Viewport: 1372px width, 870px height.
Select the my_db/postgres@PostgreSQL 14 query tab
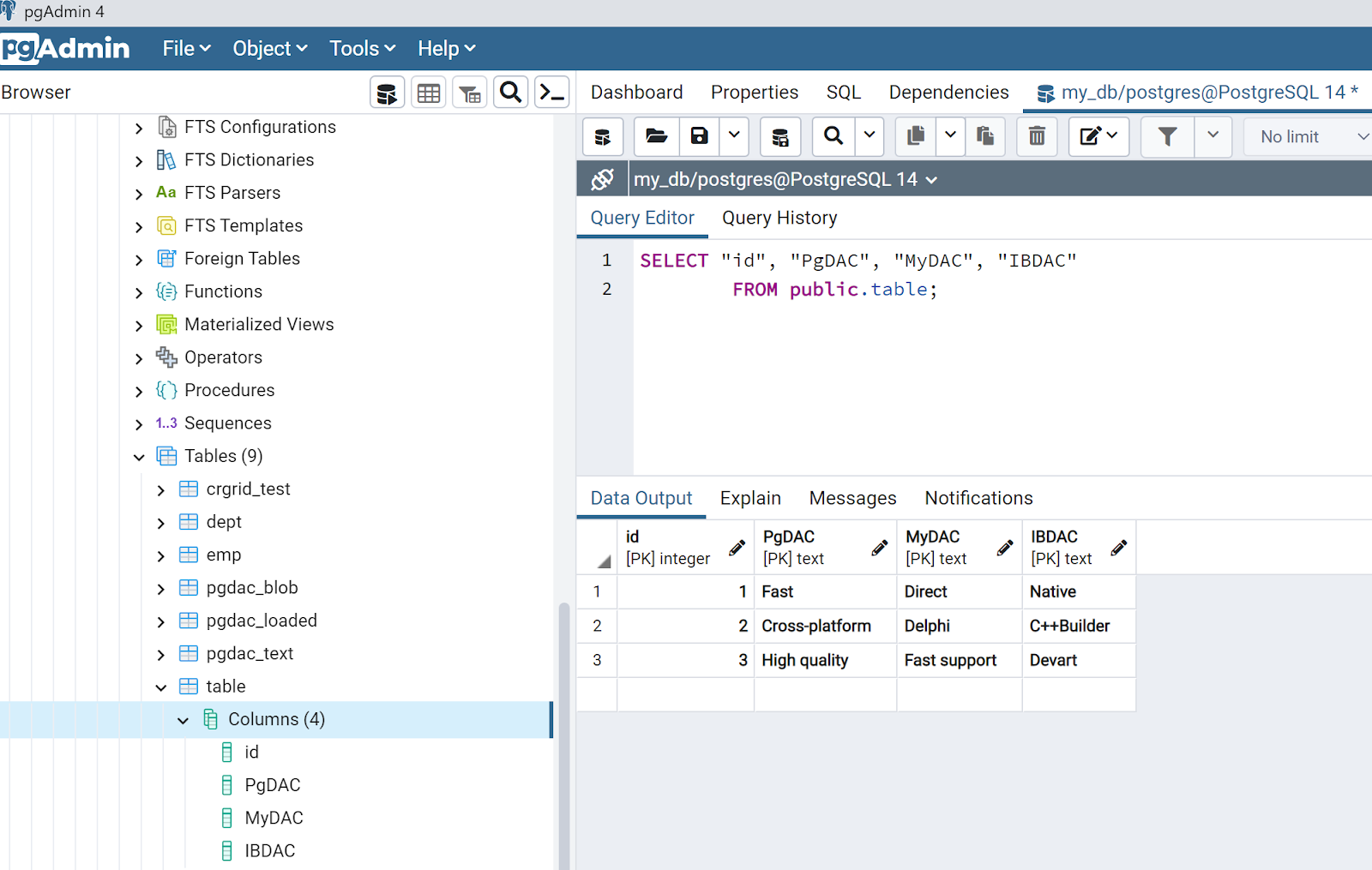coord(1197,93)
